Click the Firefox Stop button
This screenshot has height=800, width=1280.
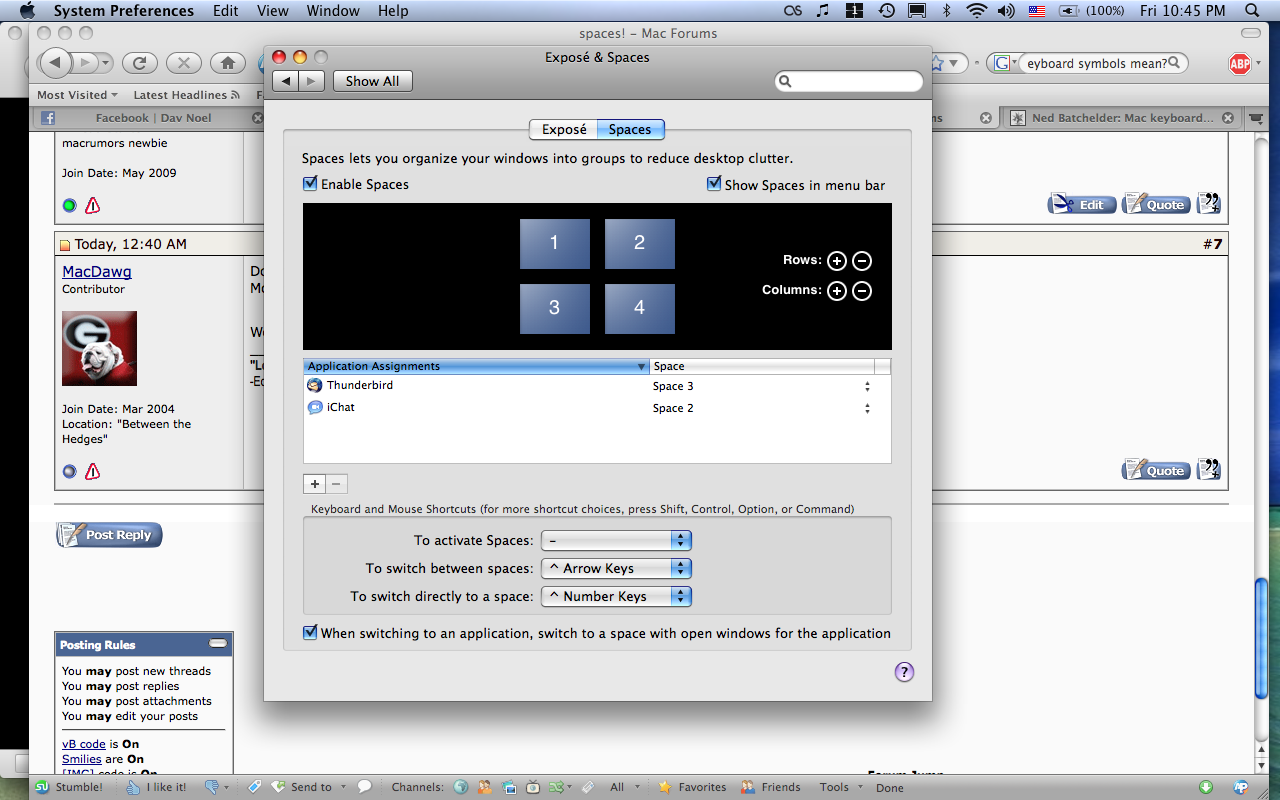point(184,63)
